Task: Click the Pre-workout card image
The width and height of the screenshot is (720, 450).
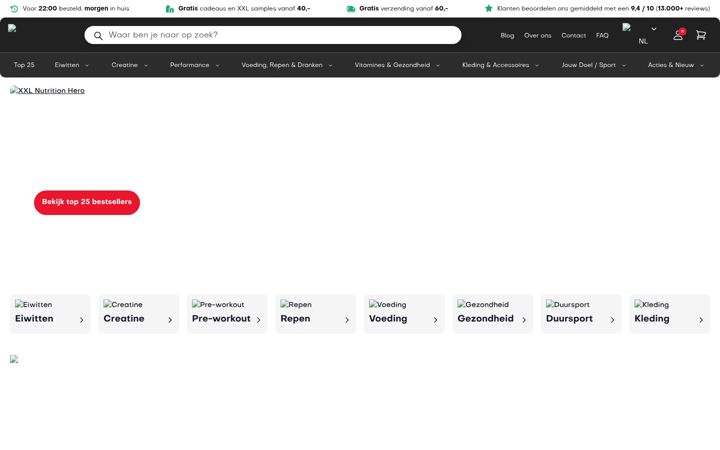Action: pos(218,304)
